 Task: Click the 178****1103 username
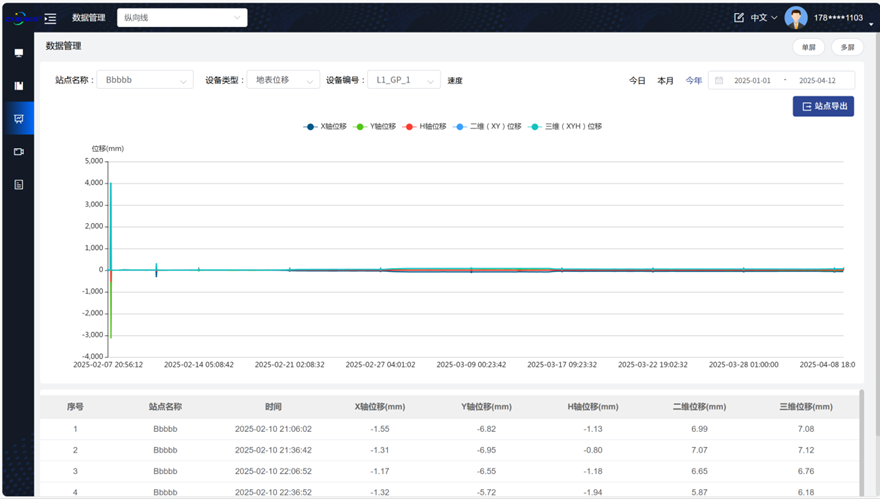838,18
